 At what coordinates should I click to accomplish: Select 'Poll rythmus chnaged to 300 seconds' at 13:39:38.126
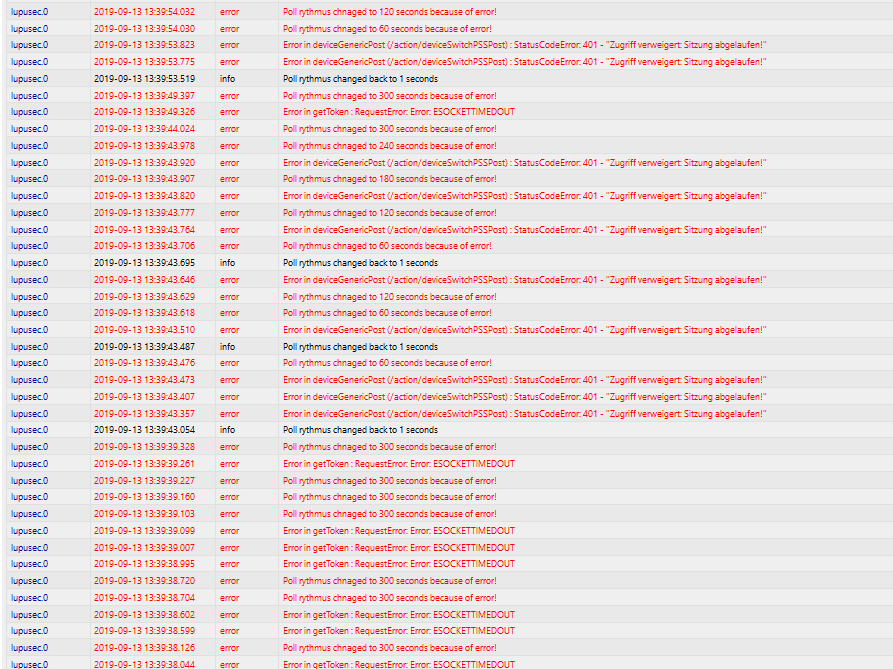point(390,648)
